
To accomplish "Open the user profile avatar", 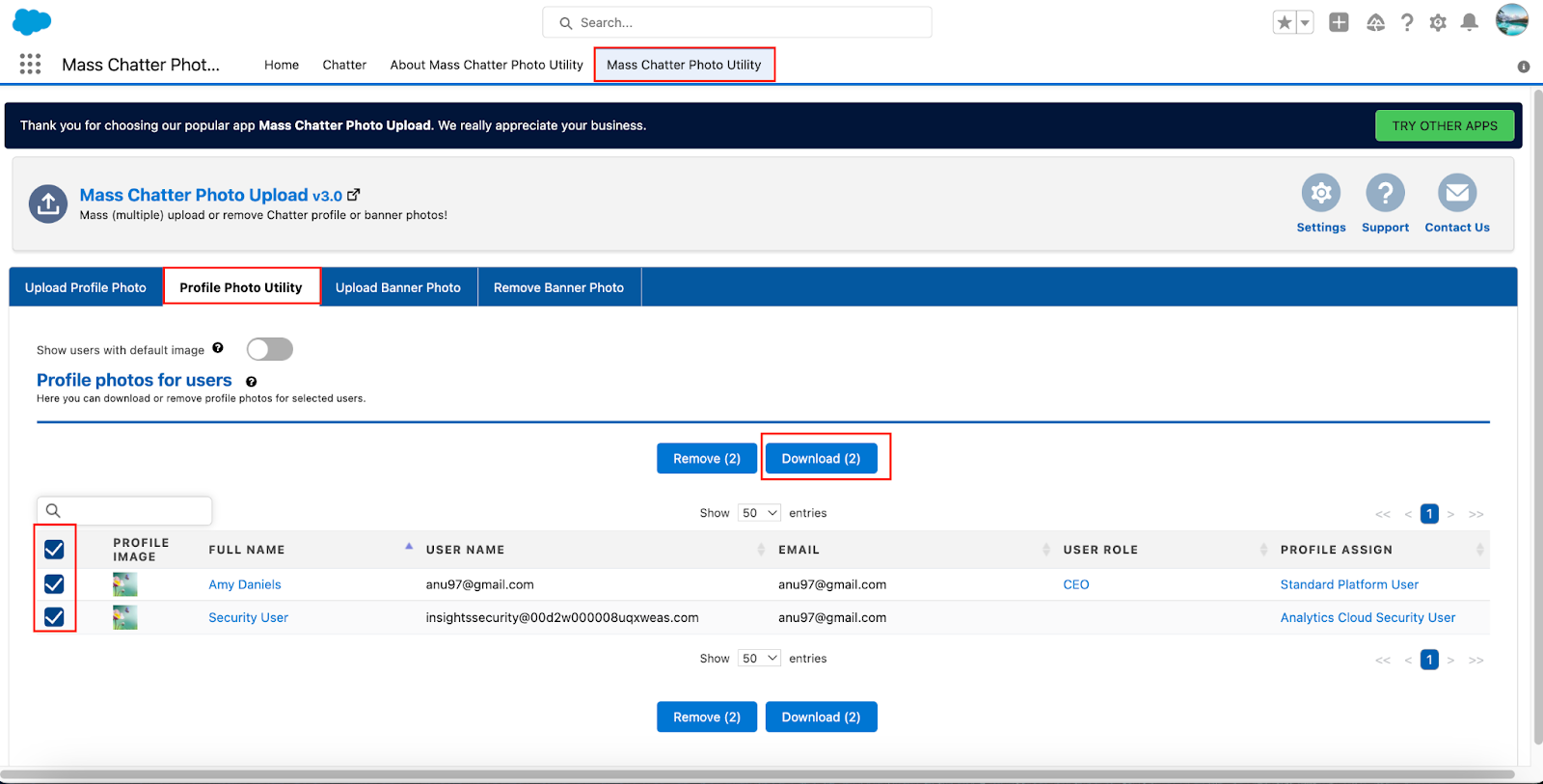I will 1511,20.
